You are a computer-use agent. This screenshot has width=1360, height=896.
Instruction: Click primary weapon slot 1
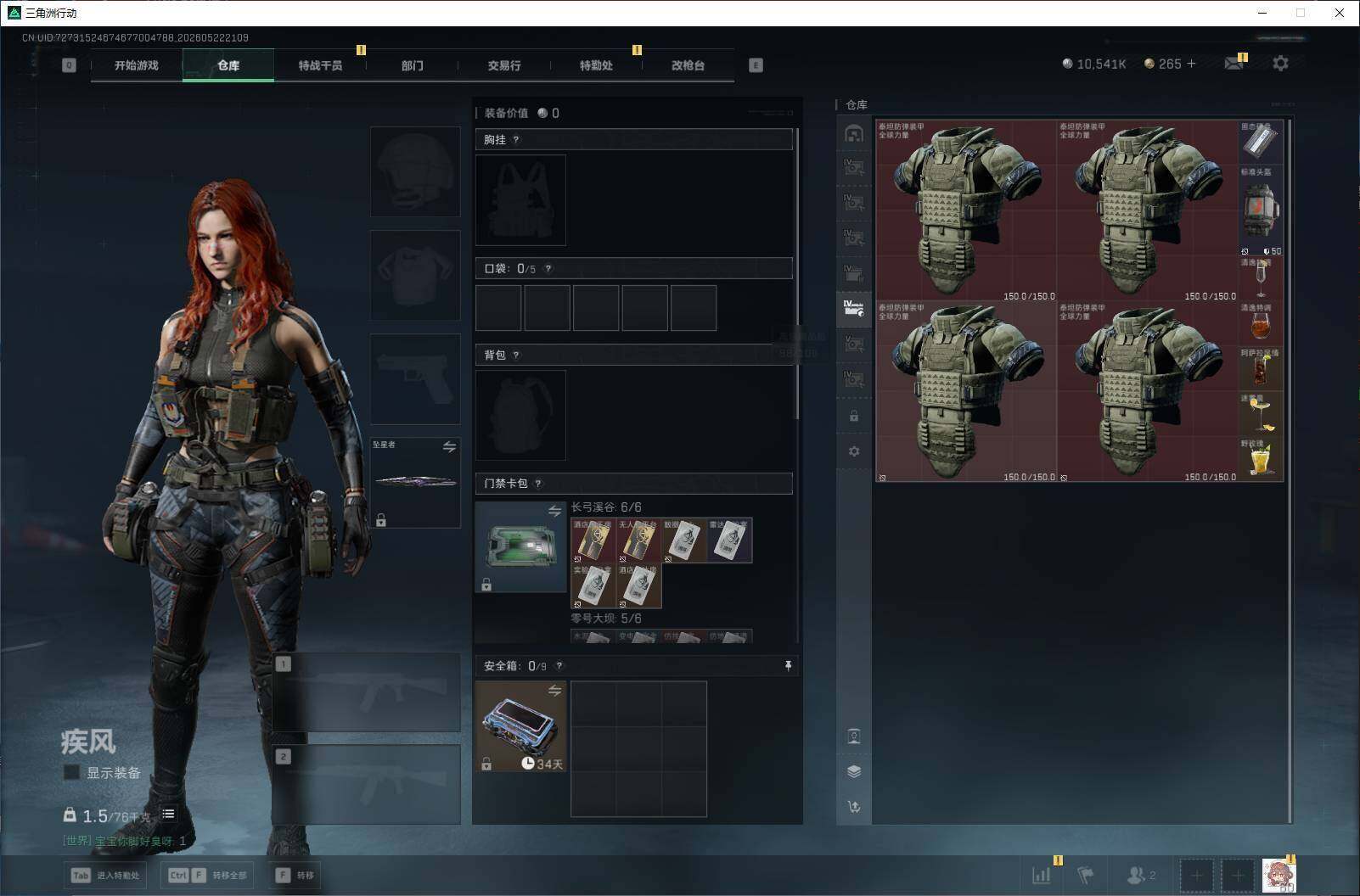coord(367,692)
